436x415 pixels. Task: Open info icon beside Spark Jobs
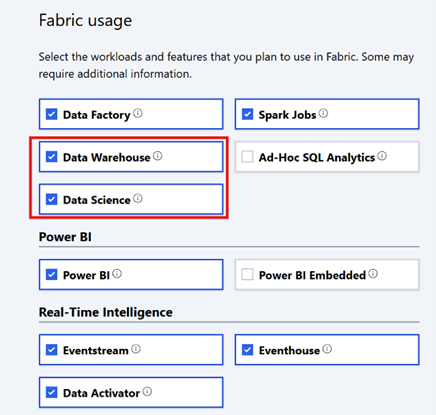point(323,113)
